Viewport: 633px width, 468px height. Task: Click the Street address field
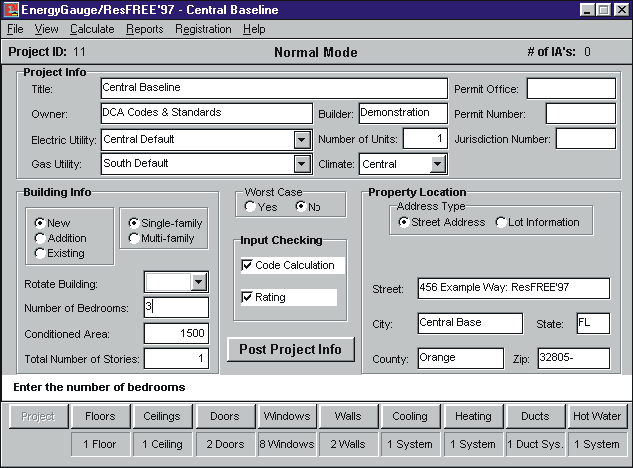[514, 288]
